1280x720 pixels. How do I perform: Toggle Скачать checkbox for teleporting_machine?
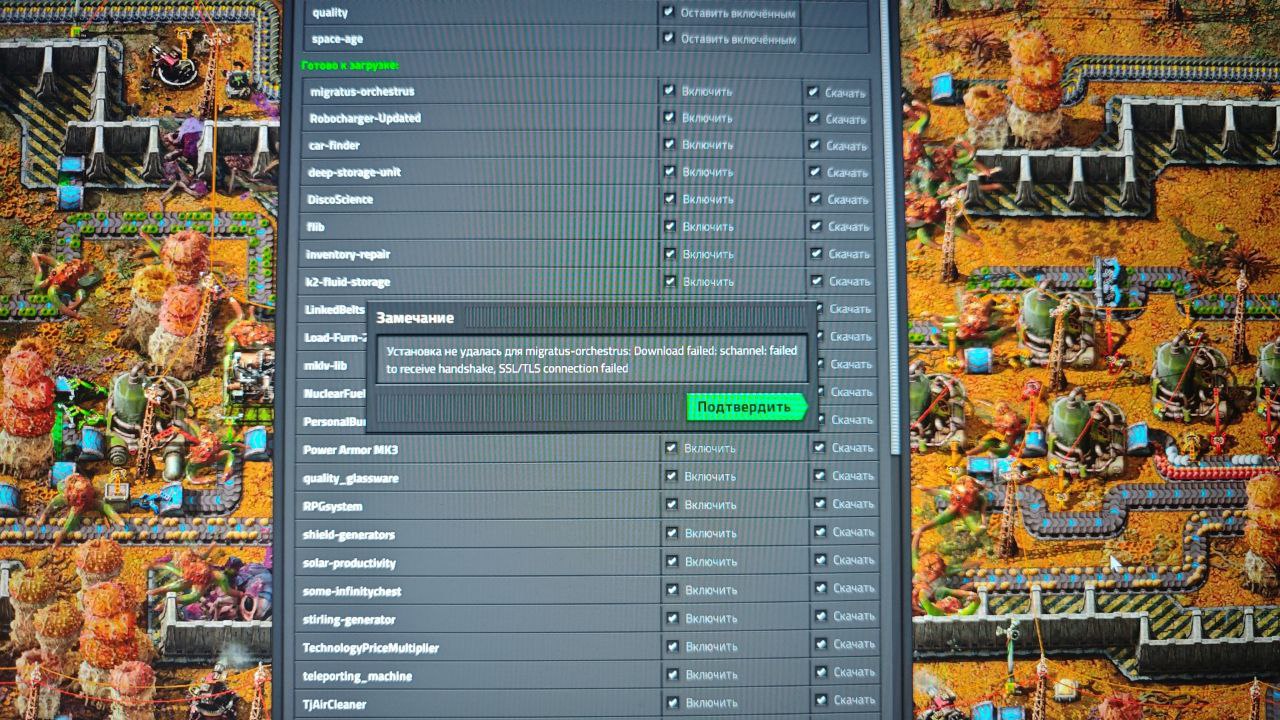[820, 673]
